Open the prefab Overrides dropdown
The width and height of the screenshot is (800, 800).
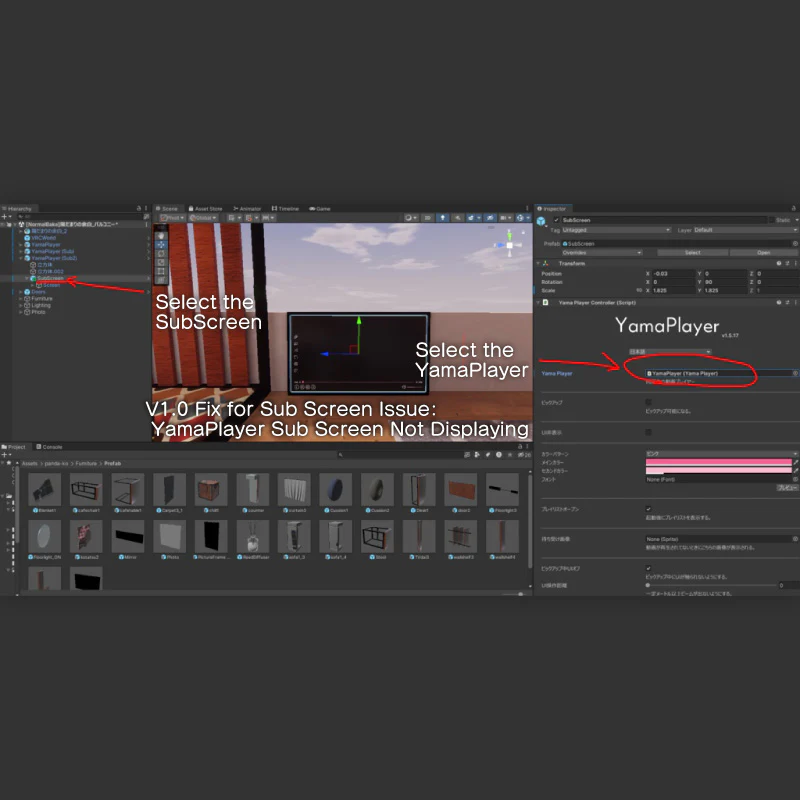click(x=602, y=253)
